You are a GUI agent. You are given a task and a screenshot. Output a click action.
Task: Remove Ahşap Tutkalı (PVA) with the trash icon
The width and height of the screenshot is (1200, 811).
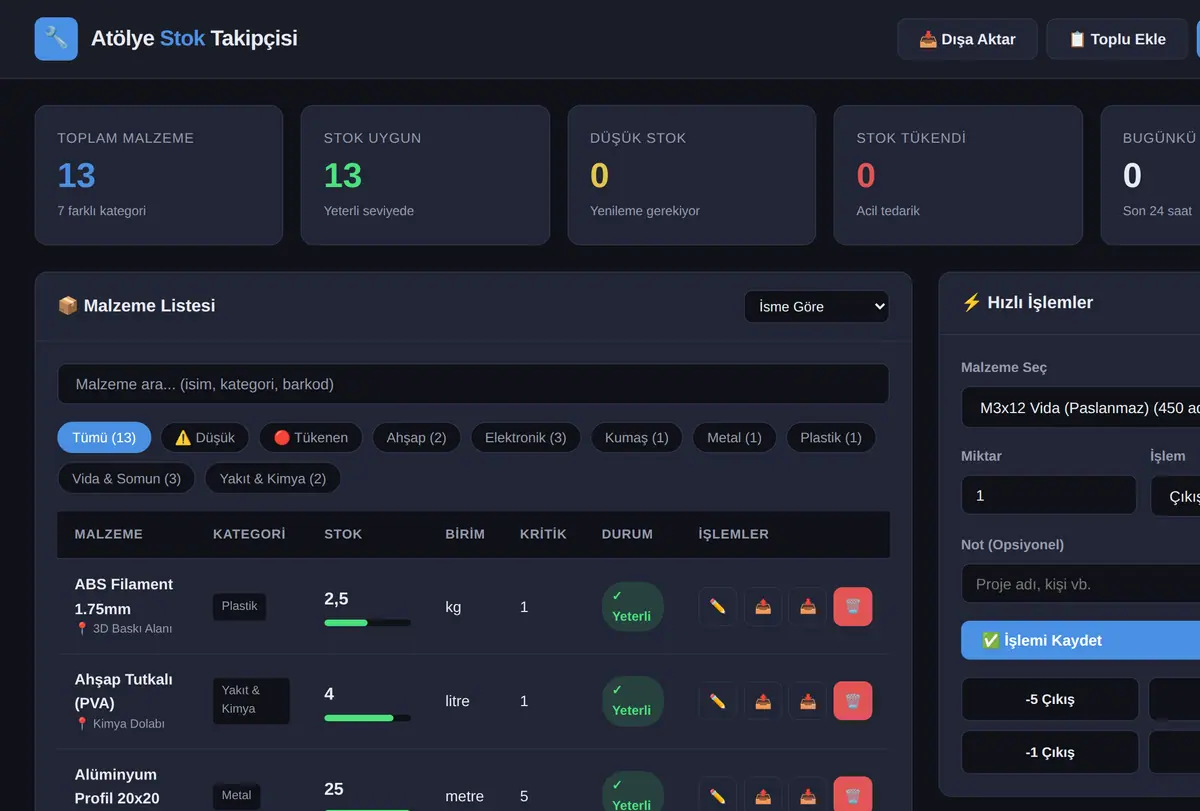(x=853, y=701)
